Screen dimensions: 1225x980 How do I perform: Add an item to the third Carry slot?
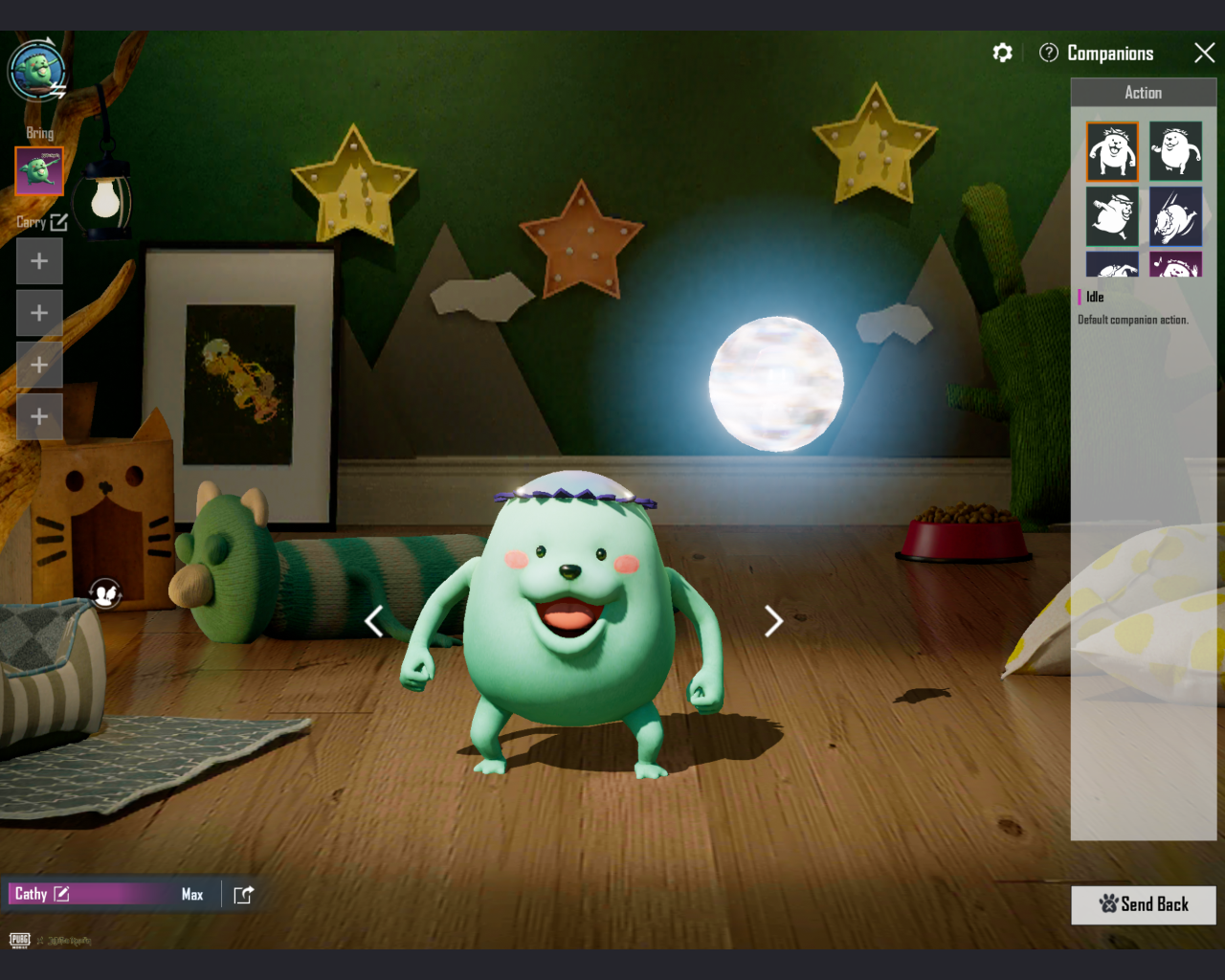point(39,365)
